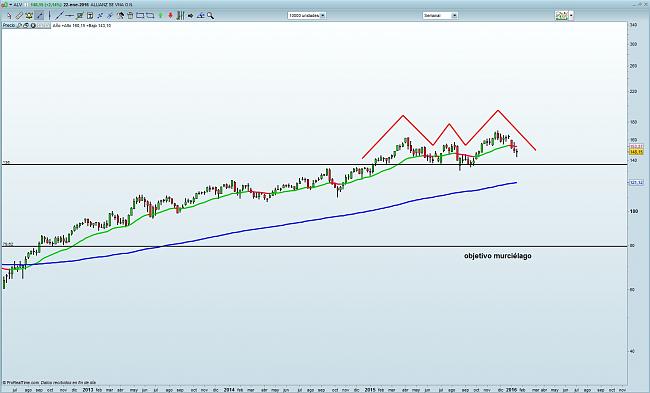Open the chart style icon at top right

562,16
